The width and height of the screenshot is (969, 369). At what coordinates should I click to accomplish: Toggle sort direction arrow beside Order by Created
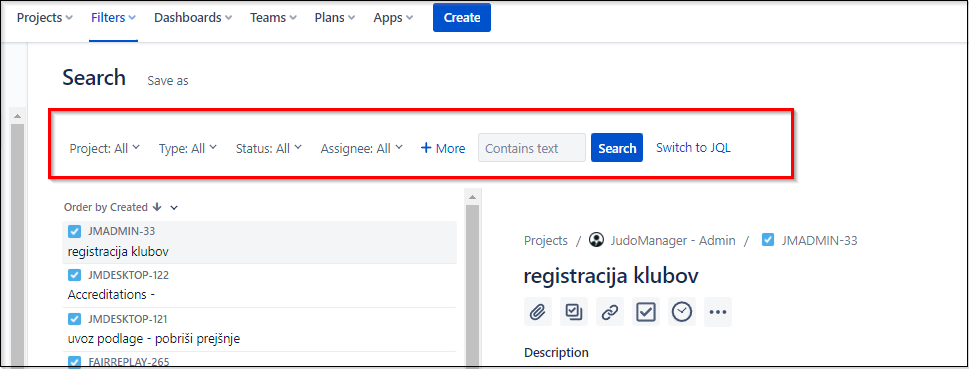coord(157,207)
